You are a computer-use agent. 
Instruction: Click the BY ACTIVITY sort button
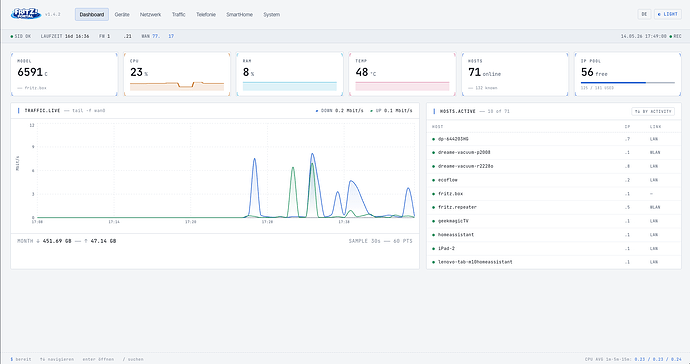[653, 111]
